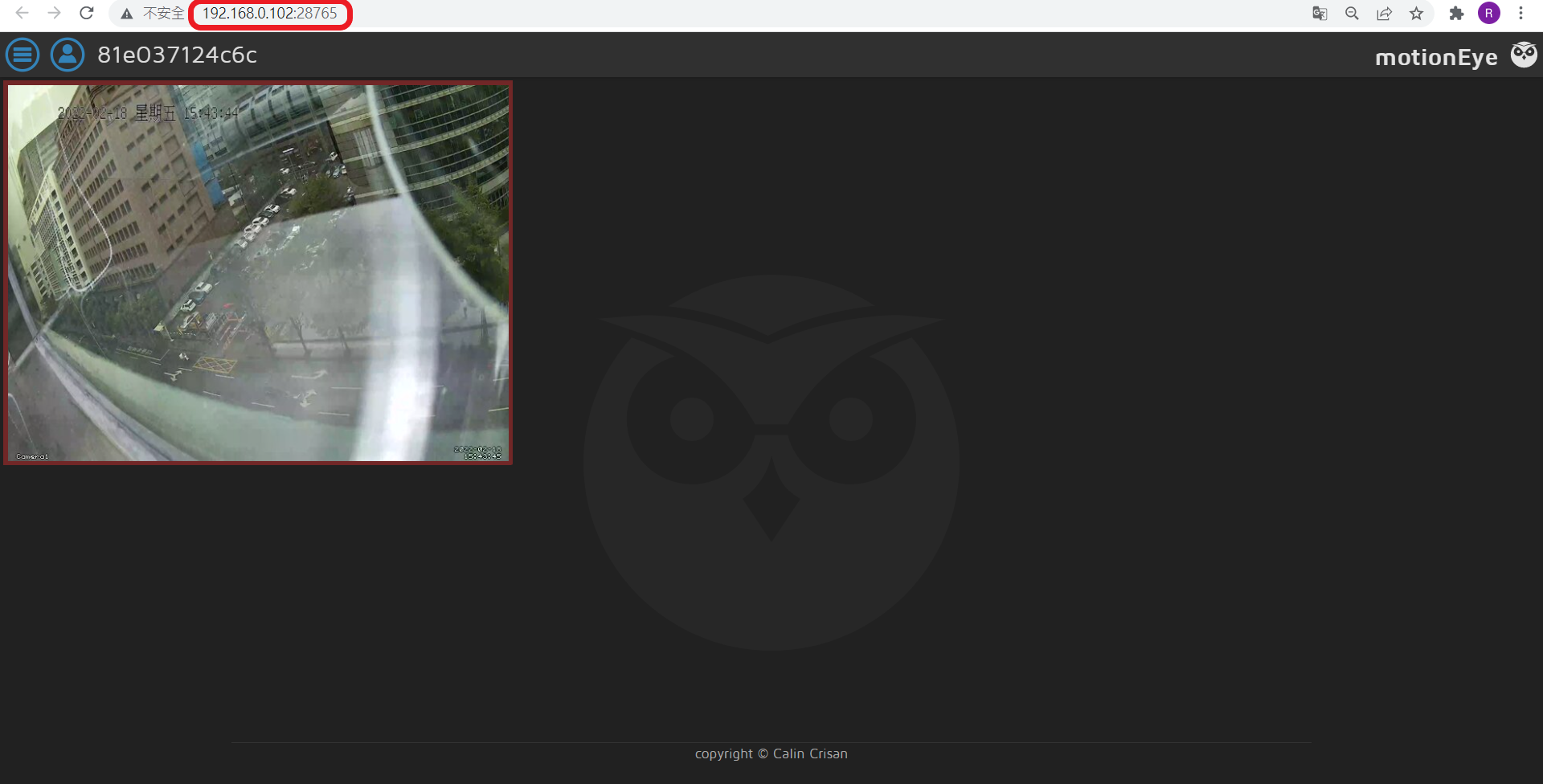The width and height of the screenshot is (1543, 784).
Task: Open the browser extensions puzzle icon
Action: (1456, 14)
